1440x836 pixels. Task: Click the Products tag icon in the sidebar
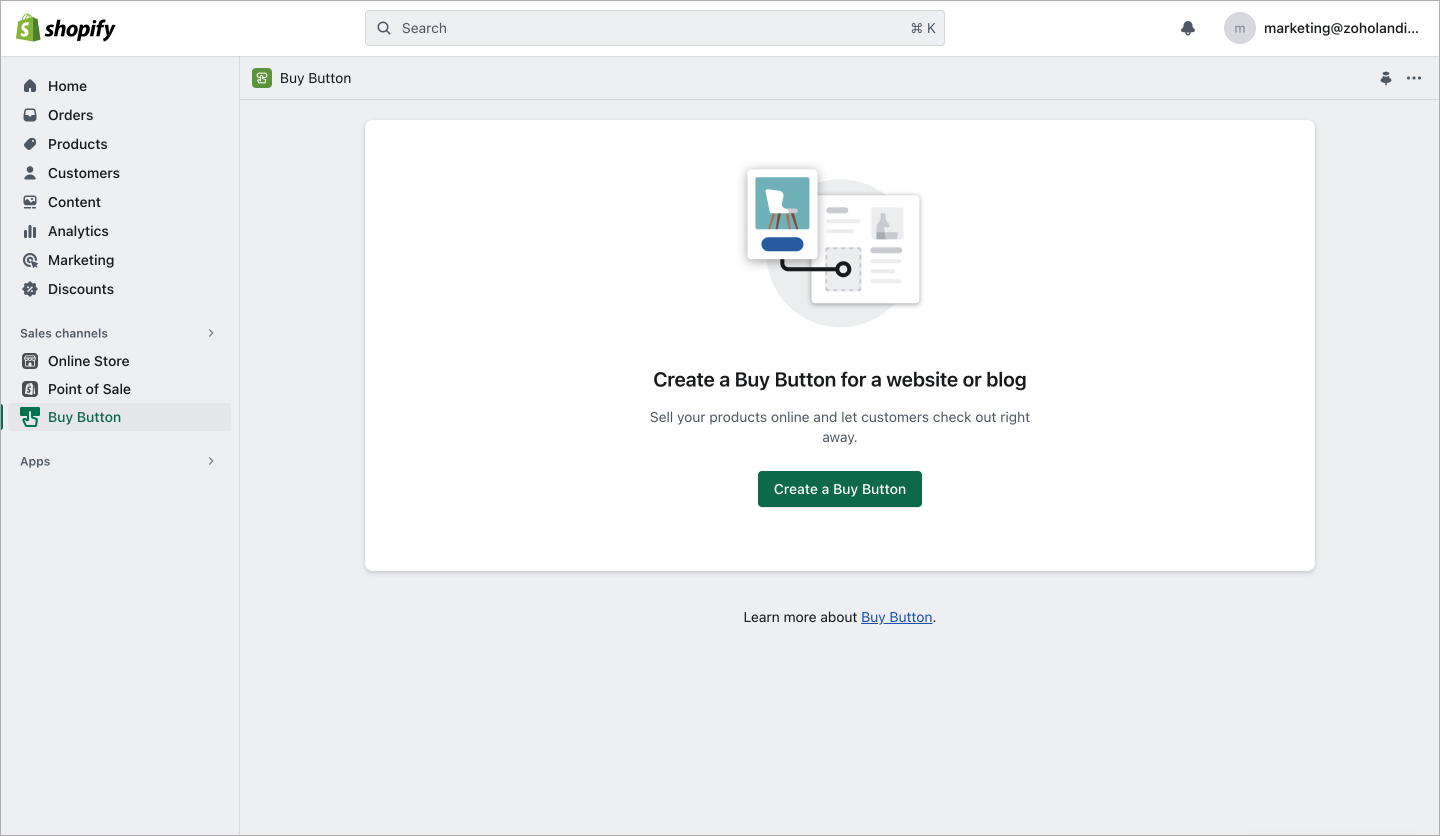(x=30, y=144)
